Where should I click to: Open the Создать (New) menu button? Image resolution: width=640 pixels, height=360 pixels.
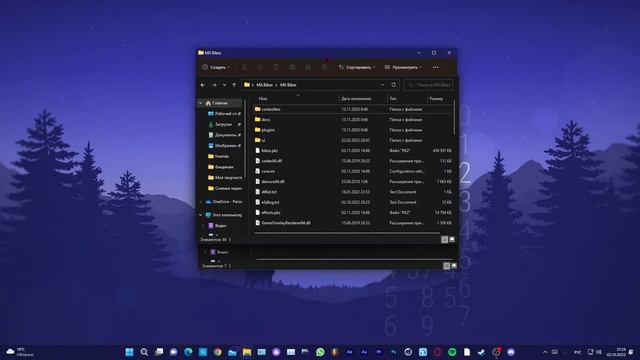coord(216,67)
